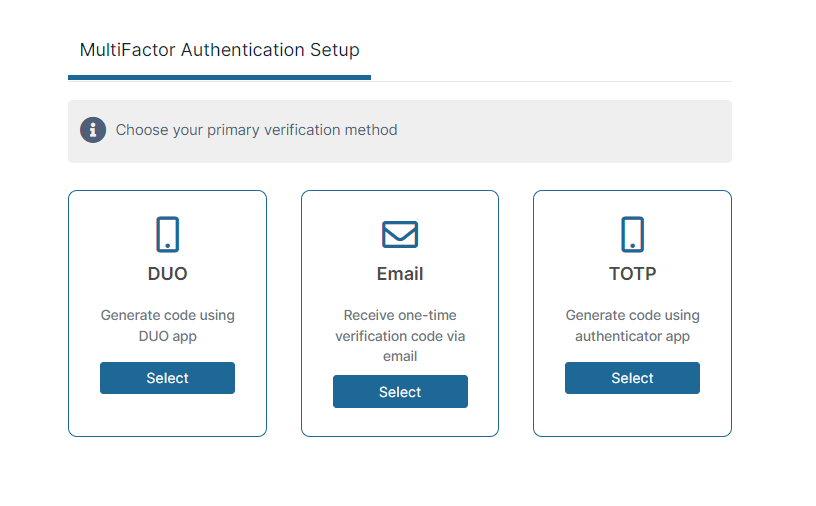Click "Receive one-time verification code via email" text
The height and width of the screenshot is (506, 816).
pos(400,335)
